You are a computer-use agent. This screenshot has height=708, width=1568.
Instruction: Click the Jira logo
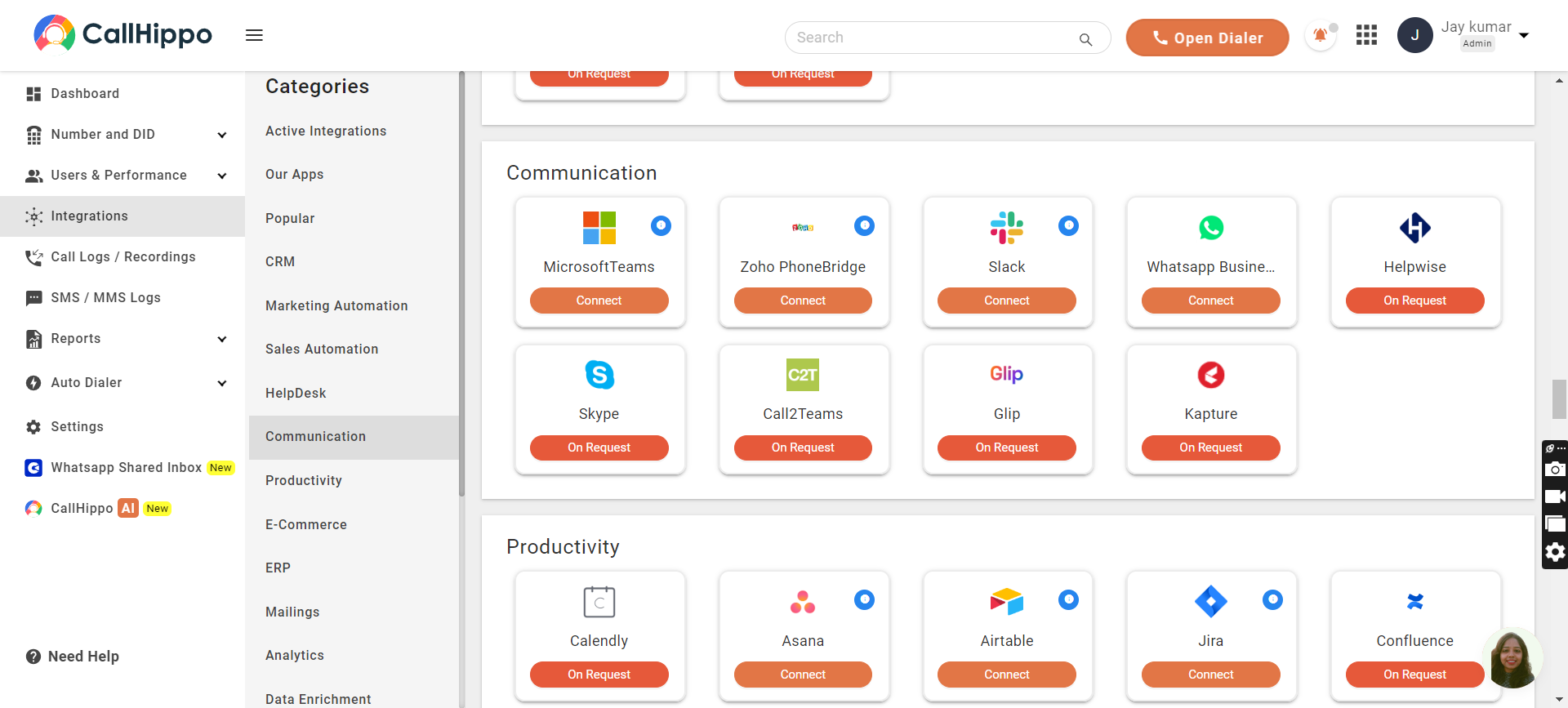coord(1210,602)
